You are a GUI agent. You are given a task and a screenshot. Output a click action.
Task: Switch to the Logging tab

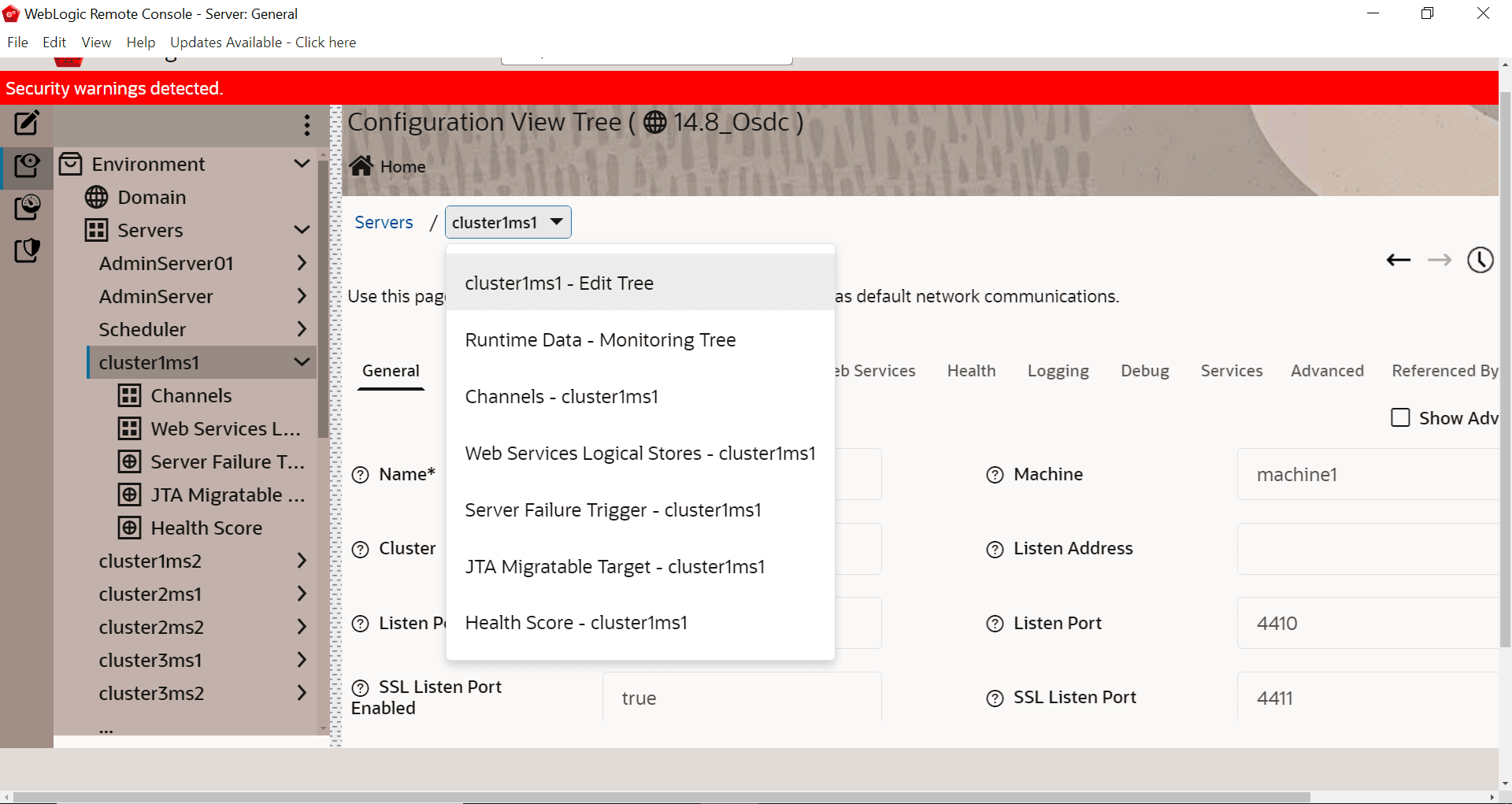1058,371
